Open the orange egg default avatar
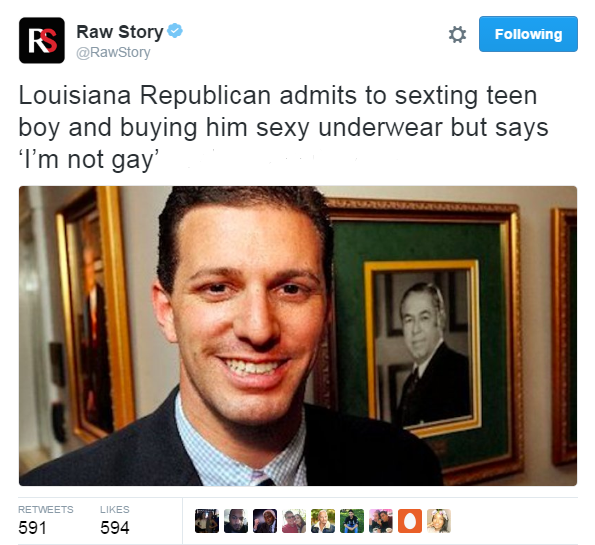 pyautogui.click(x=410, y=521)
